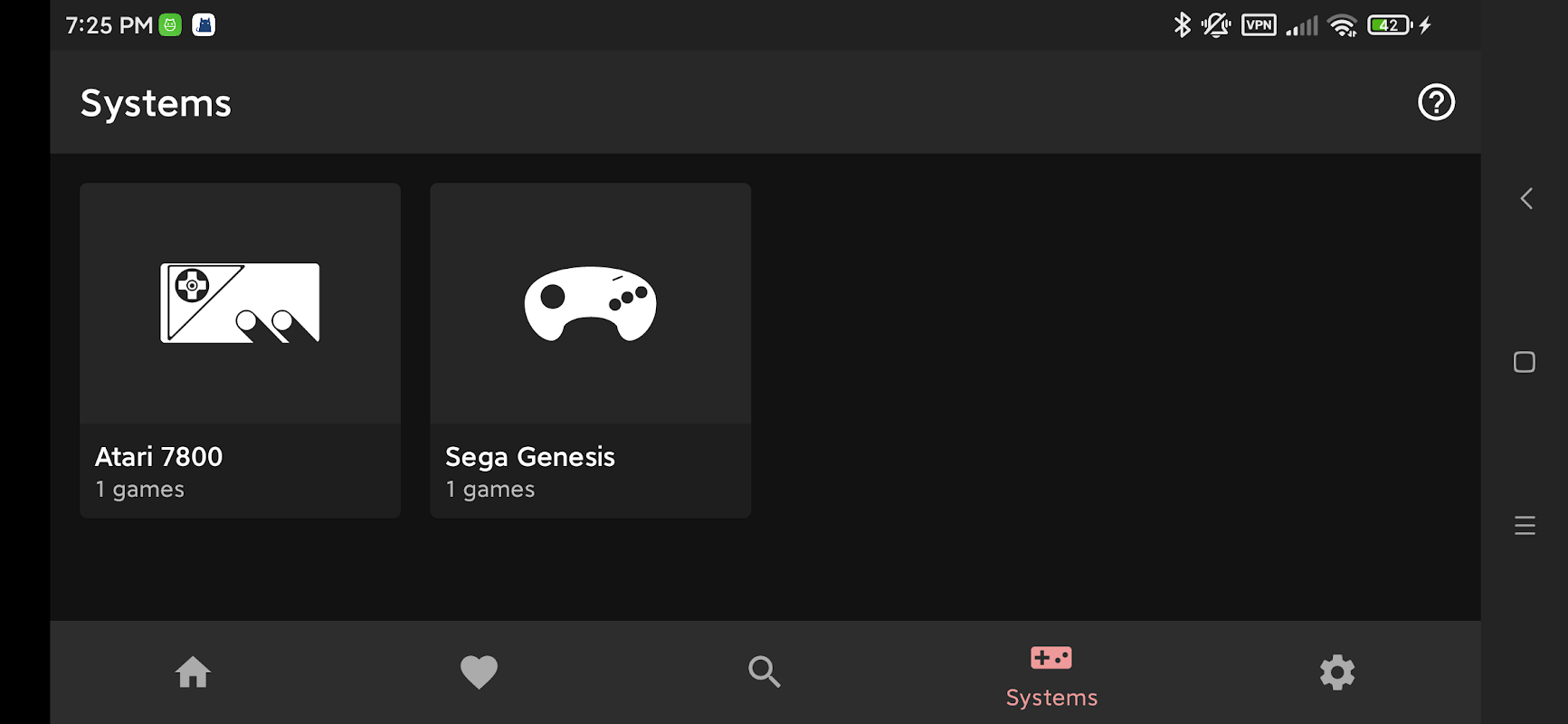Click the Sega Genesis controller artwork
Image resolution: width=1568 pixels, height=724 pixels.
(590, 303)
